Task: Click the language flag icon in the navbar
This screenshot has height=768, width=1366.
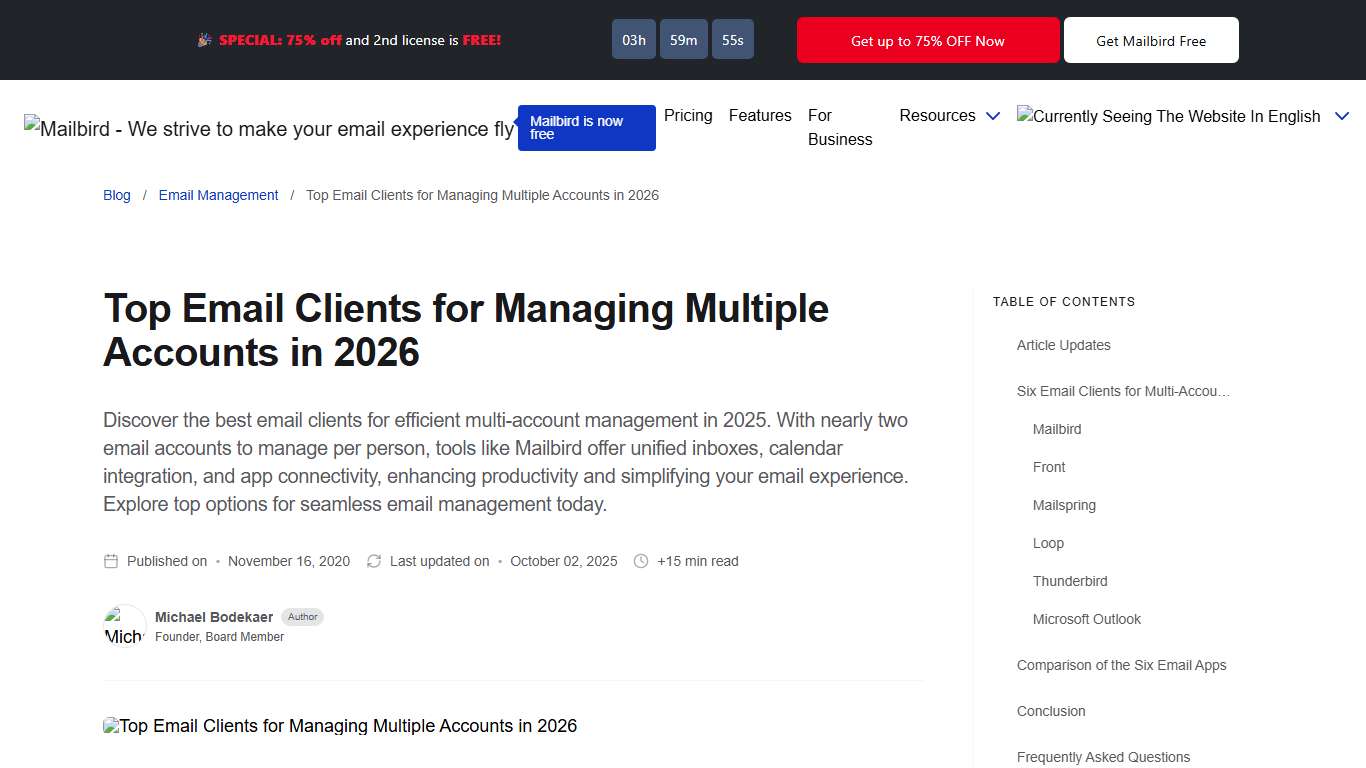Action: pos(1025,116)
